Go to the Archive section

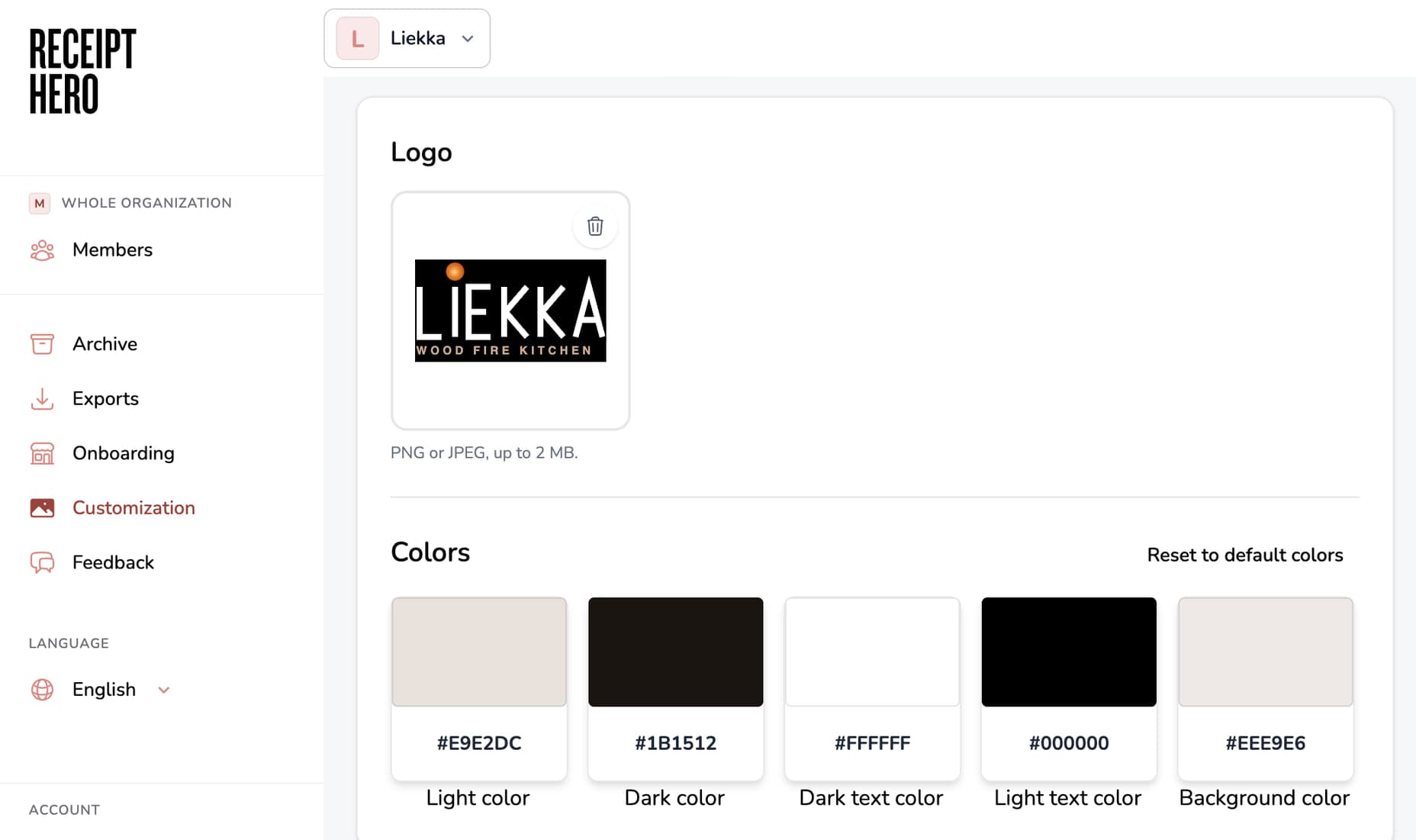tap(105, 344)
